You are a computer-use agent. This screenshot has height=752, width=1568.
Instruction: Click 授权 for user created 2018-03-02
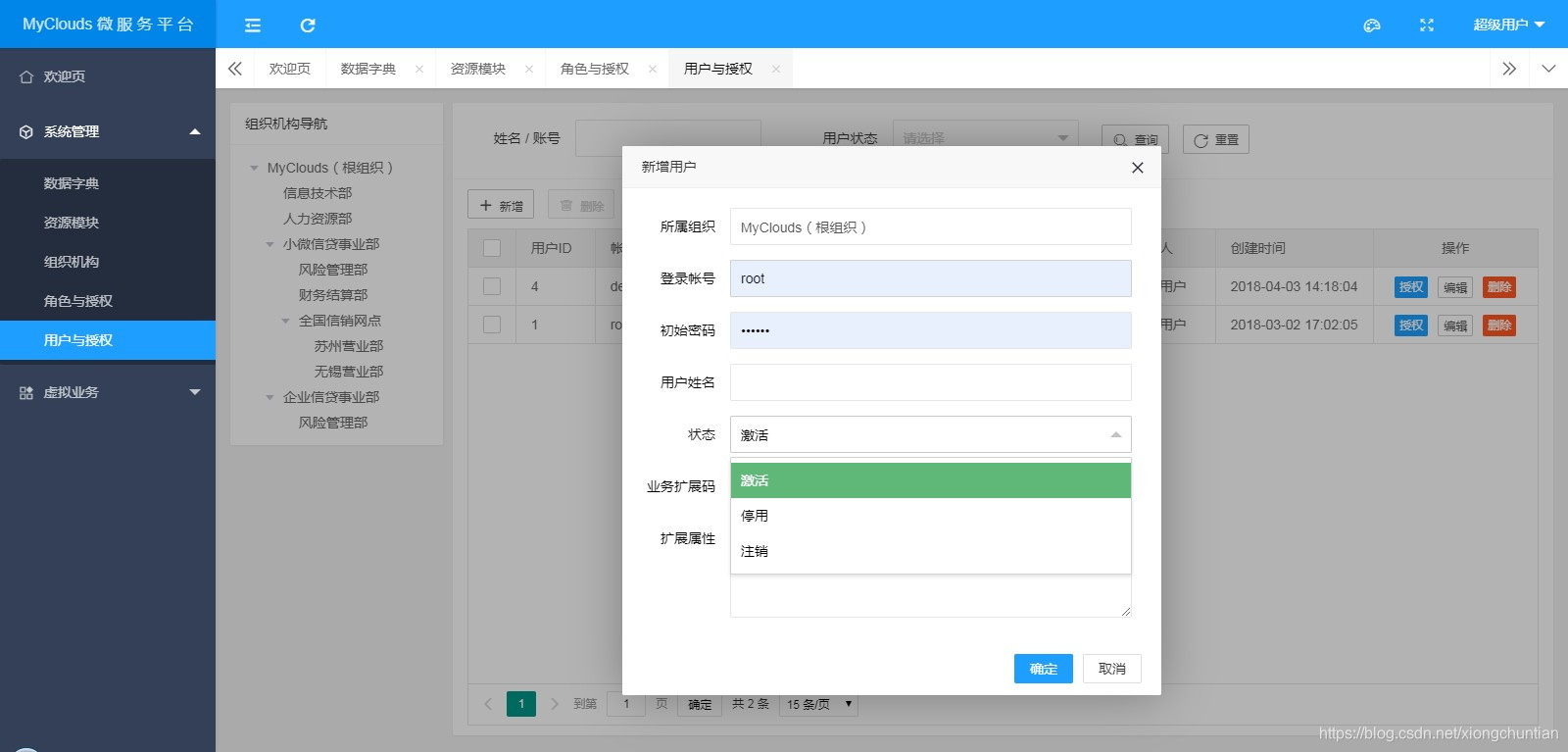[x=1411, y=326]
